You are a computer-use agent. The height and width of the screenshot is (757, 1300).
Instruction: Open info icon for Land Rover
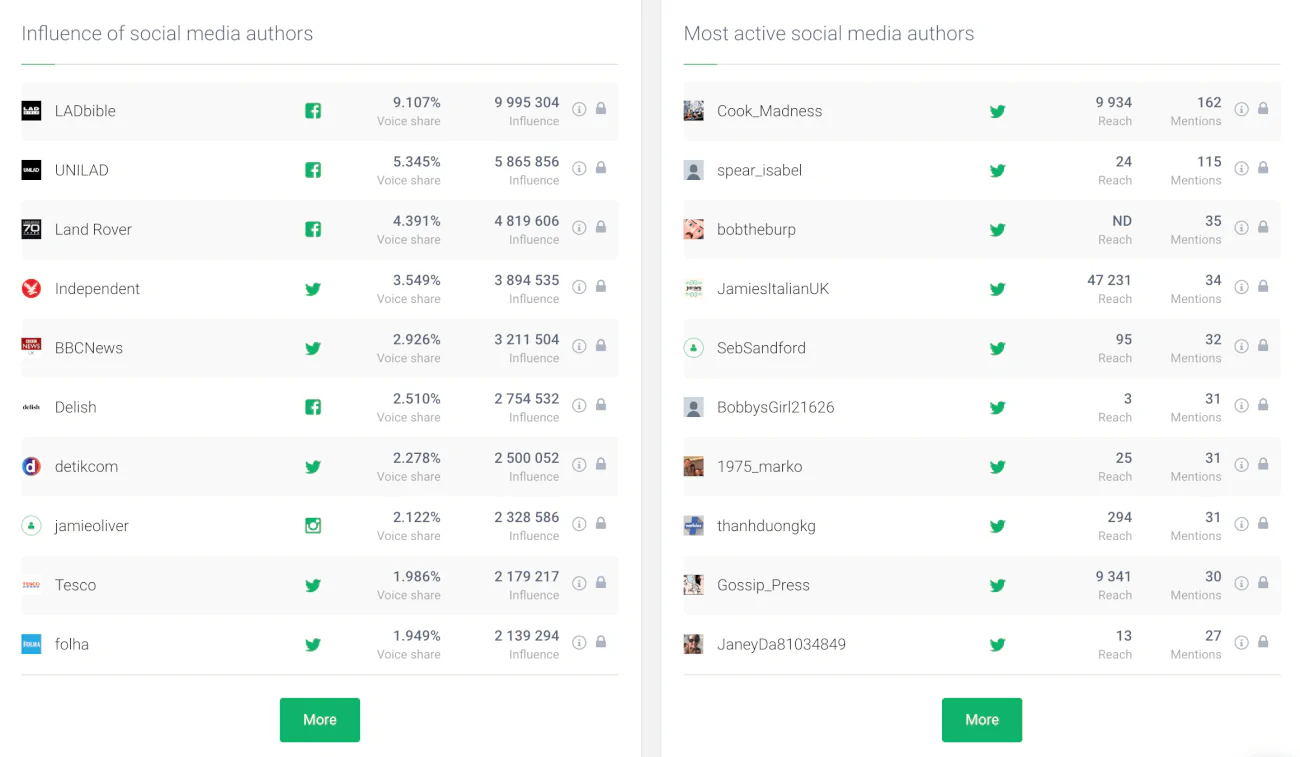tap(579, 227)
